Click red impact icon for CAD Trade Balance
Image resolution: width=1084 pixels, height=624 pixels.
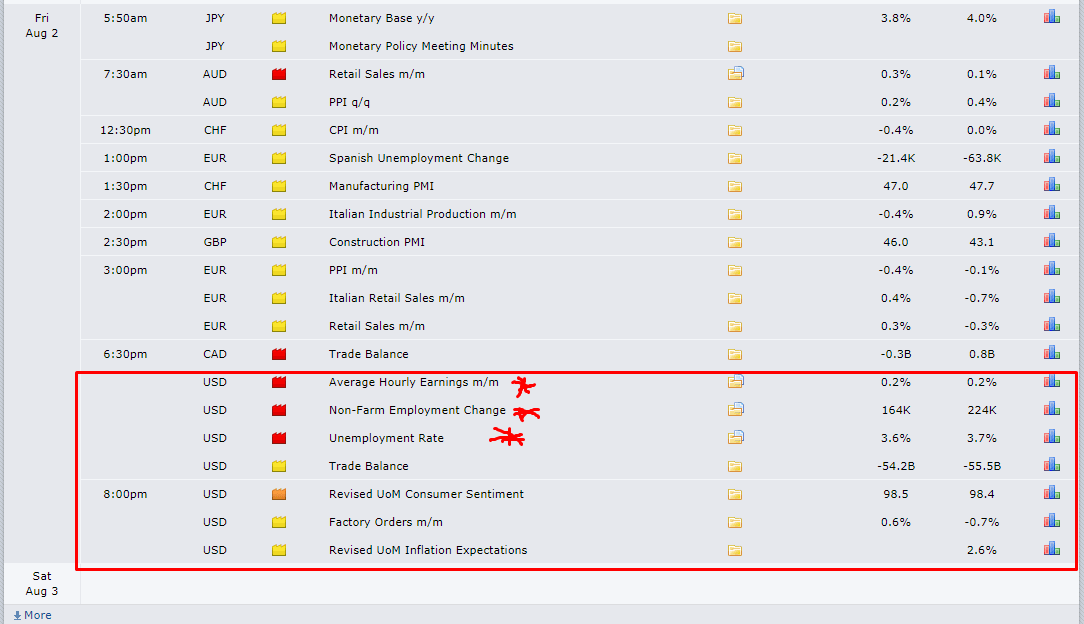[x=279, y=354]
